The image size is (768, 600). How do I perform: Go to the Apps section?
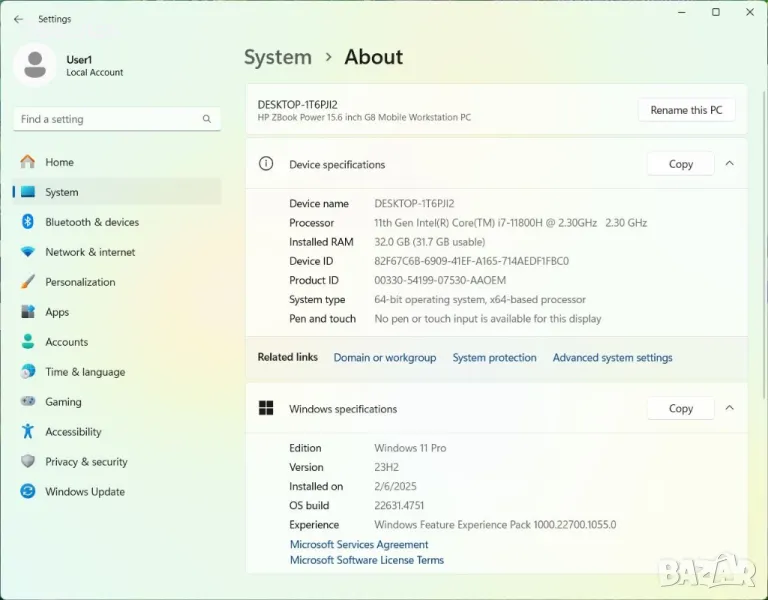(x=57, y=312)
